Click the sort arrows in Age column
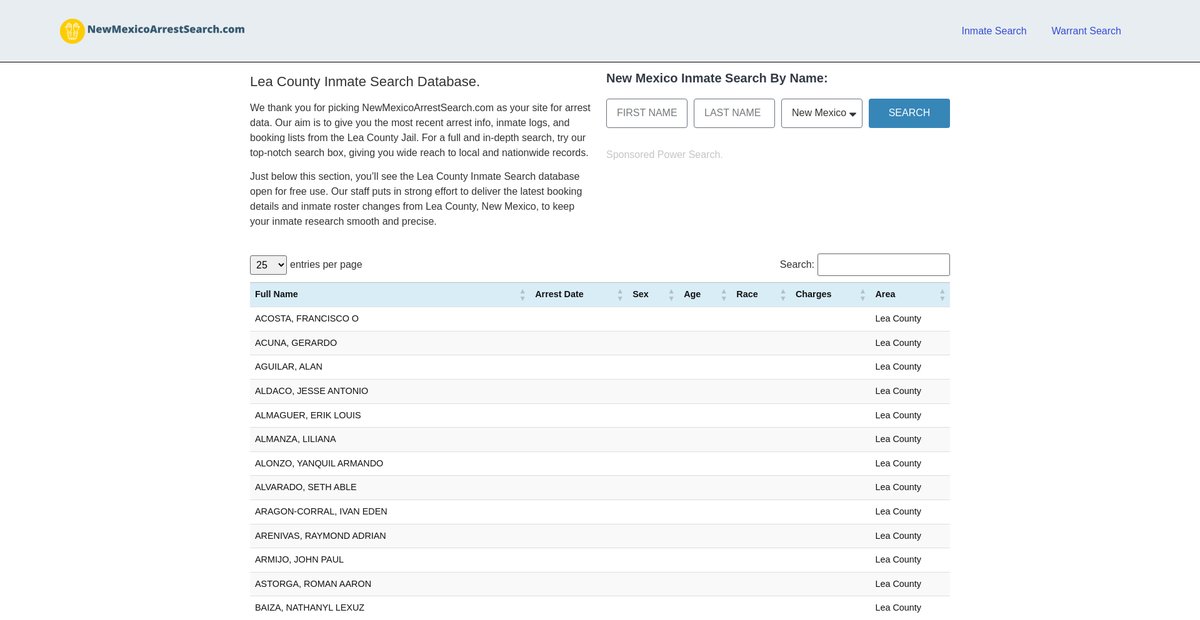Viewport: 1200px width, 620px height. pyautogui.click(x=723, y=295)
